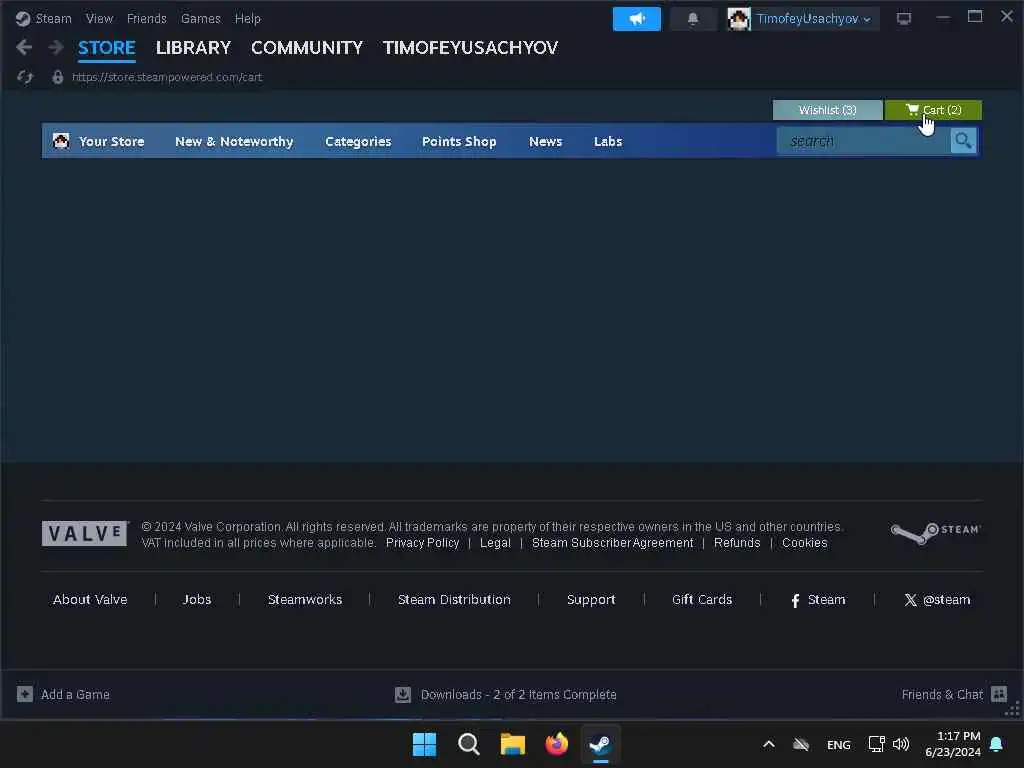
Task: Open the Labs link
Action: pos(608,141)
